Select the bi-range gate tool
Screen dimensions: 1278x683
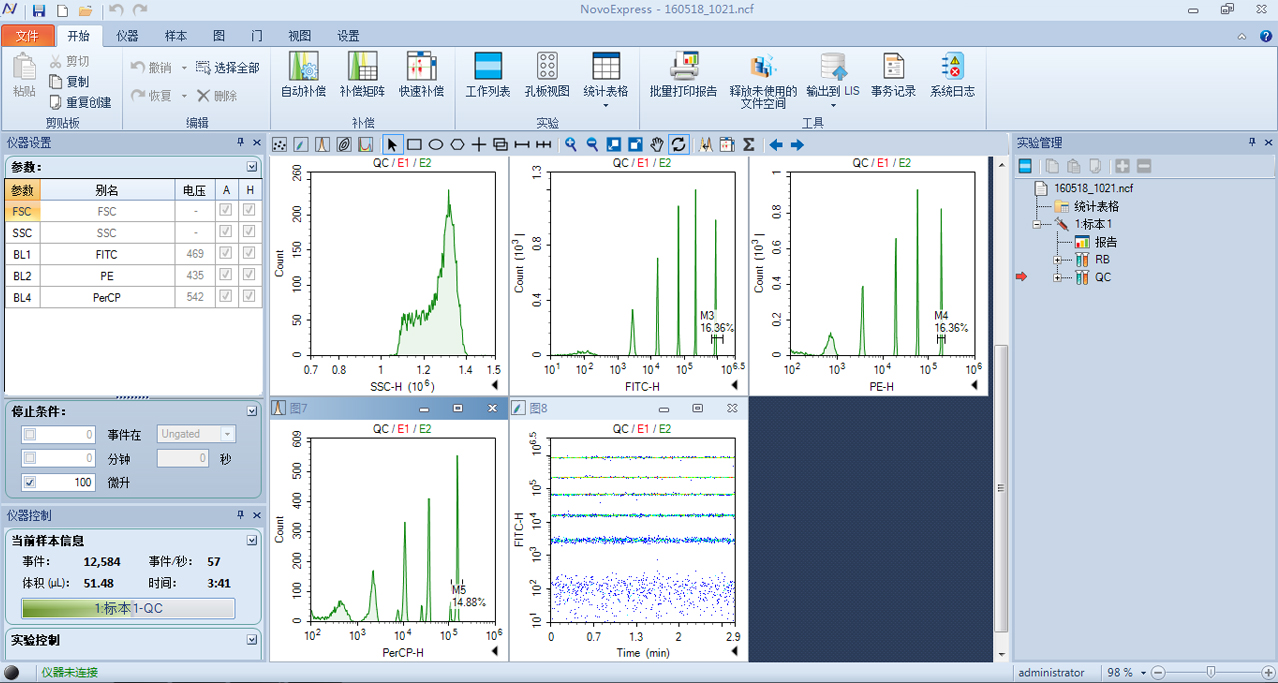(543, 145)
